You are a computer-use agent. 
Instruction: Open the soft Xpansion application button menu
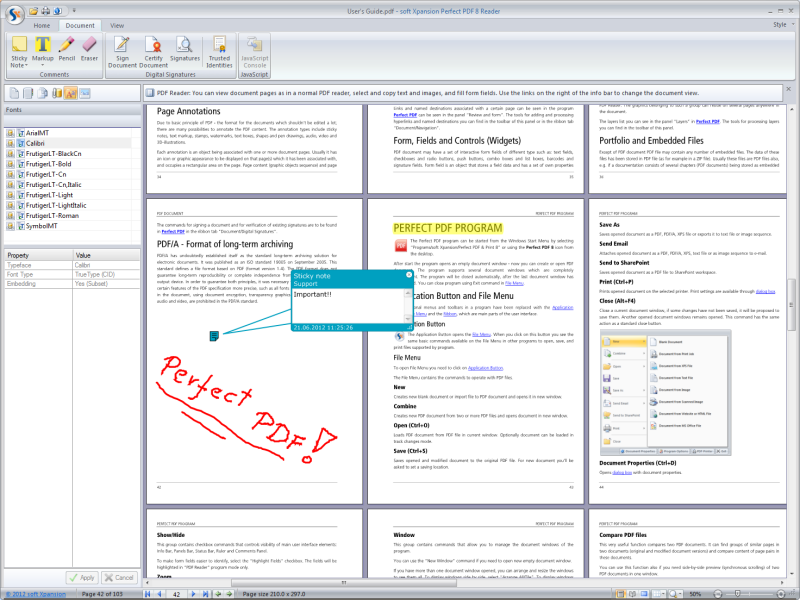[x=14, y=14]
